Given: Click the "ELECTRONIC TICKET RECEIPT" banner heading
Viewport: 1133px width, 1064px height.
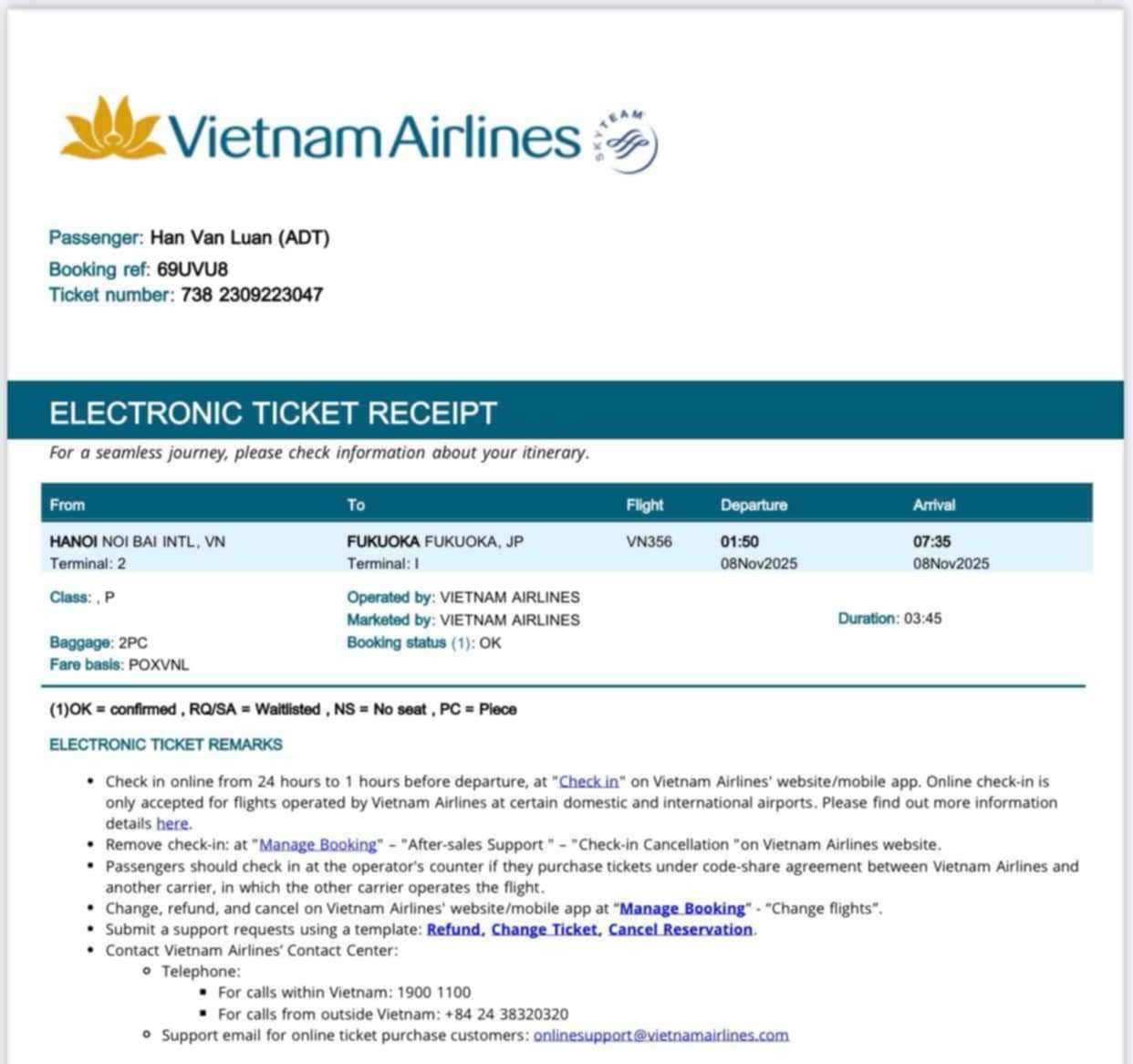Looking at the screenshot, I should pos(273,412).
